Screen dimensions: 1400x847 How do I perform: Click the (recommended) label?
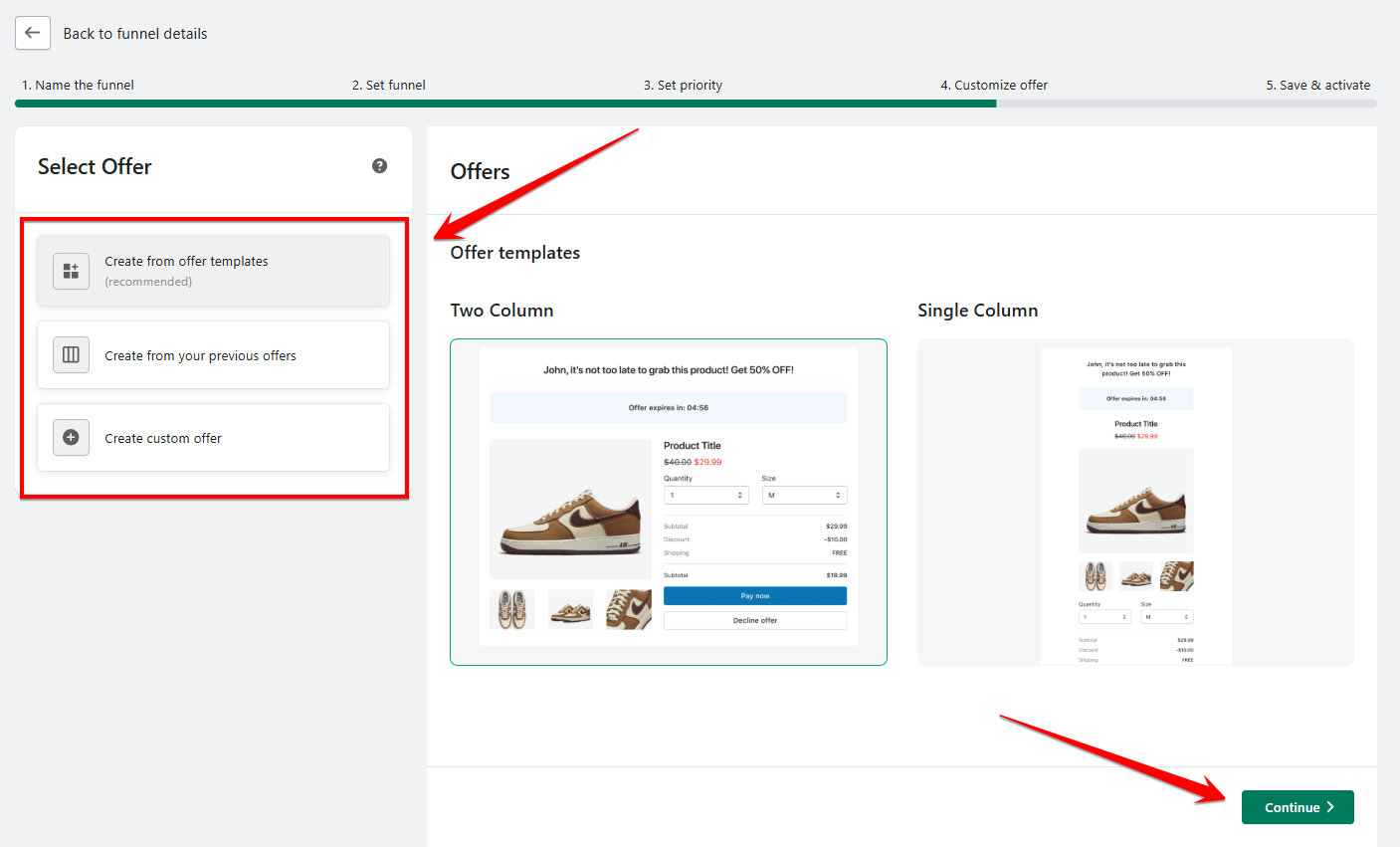(148, 282)
